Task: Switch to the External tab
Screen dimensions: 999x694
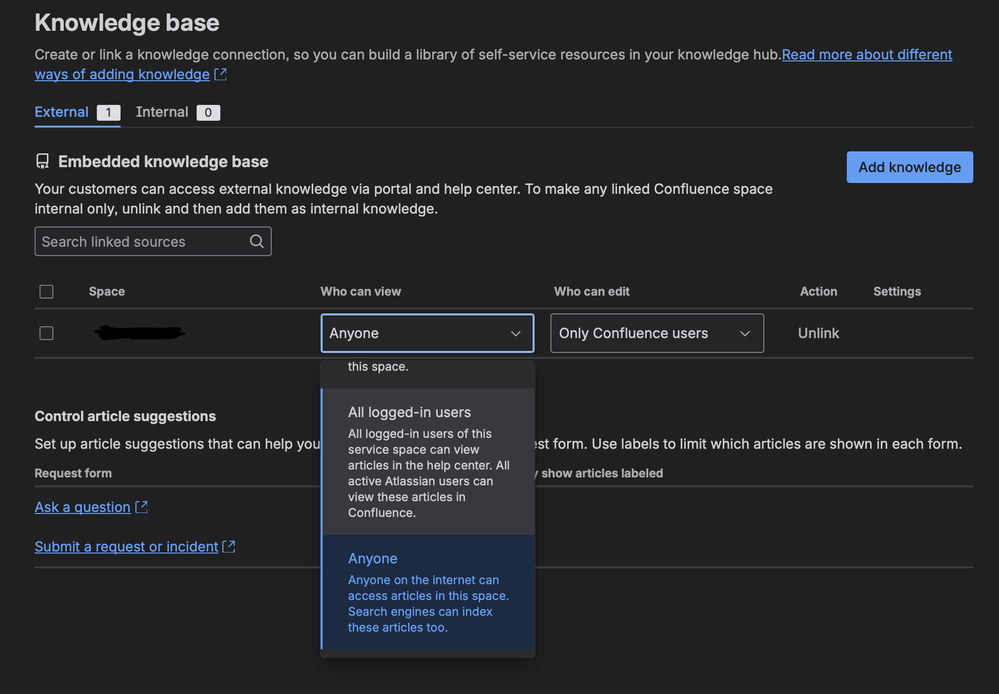Action: (x=62, y=112)
